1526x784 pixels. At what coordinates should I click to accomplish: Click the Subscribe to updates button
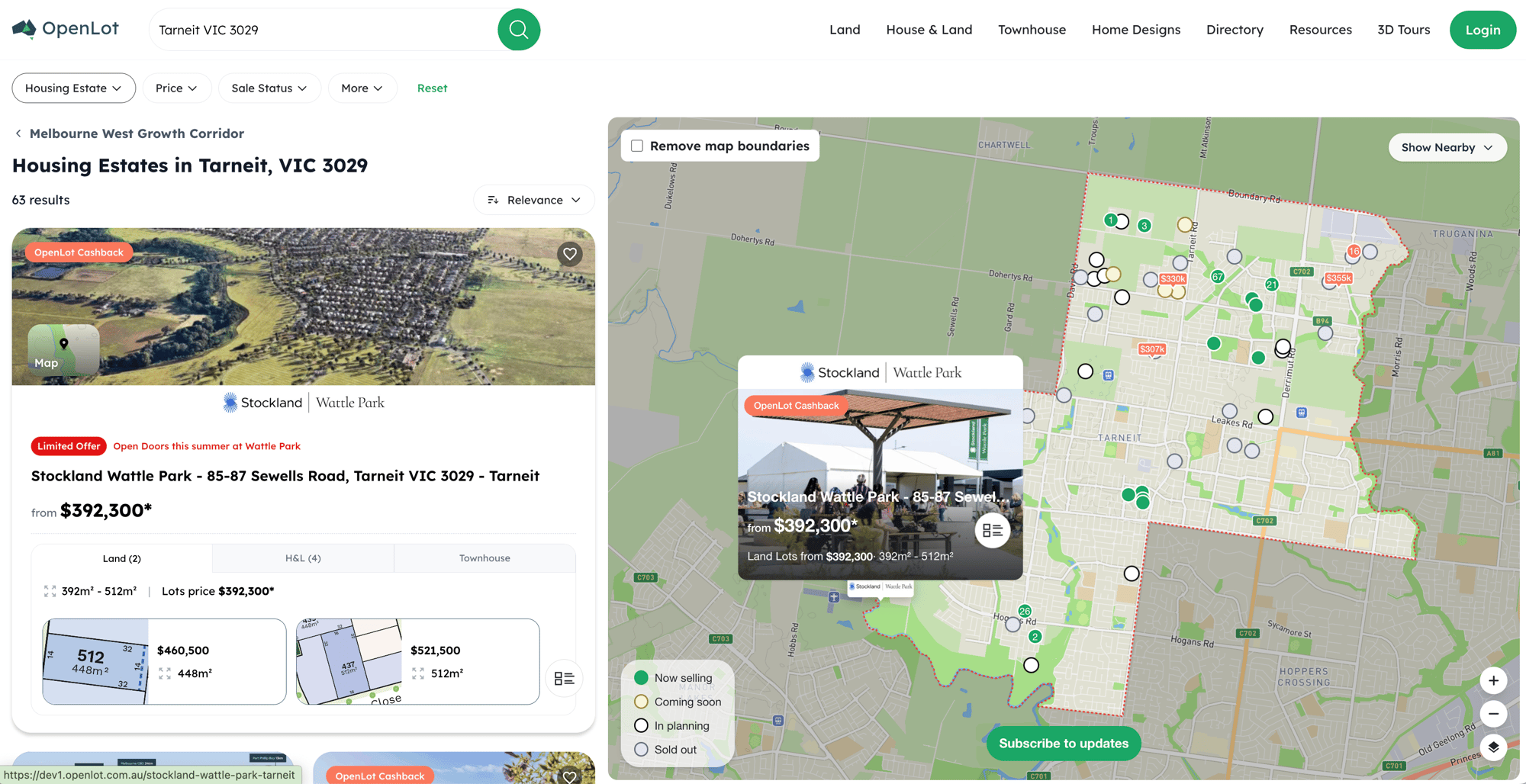[x=1064, y=744]
